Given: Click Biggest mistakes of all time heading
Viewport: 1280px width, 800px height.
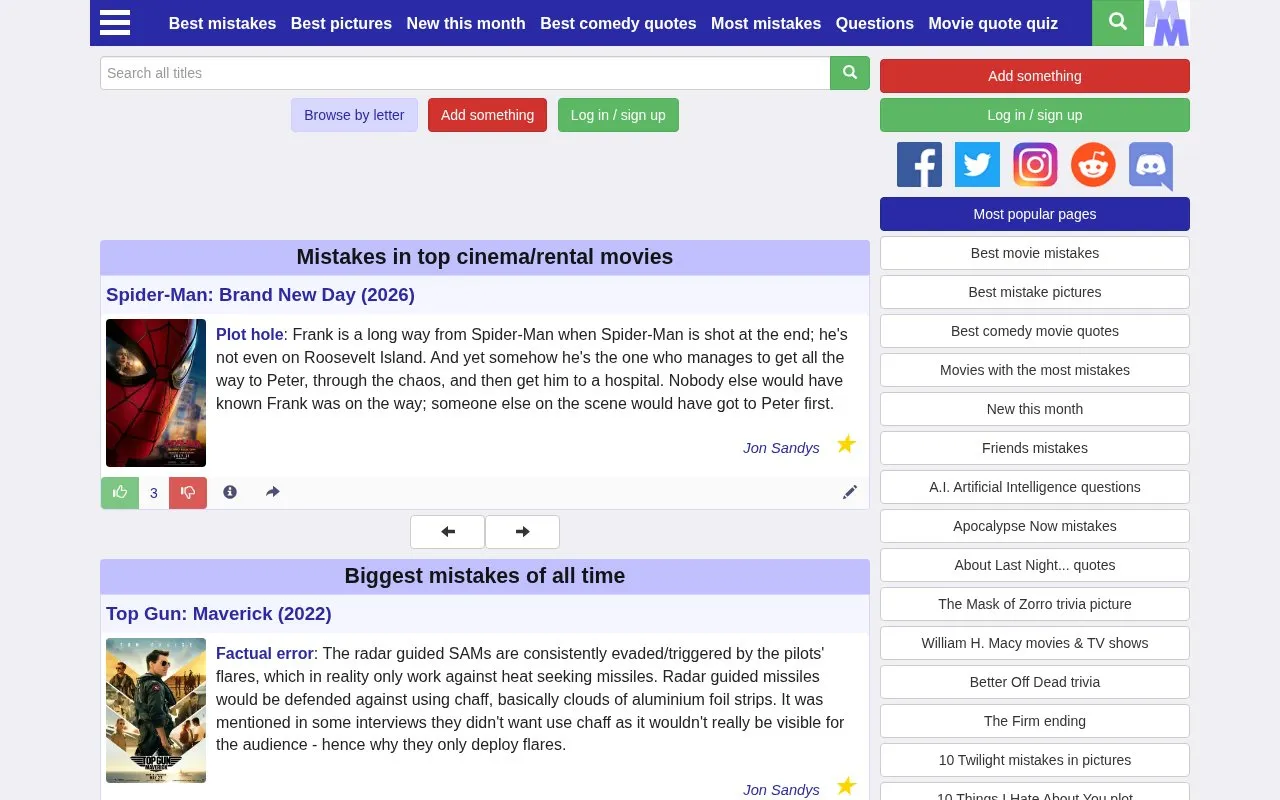Looking at the screenshot, I should (x=485, y=576).
